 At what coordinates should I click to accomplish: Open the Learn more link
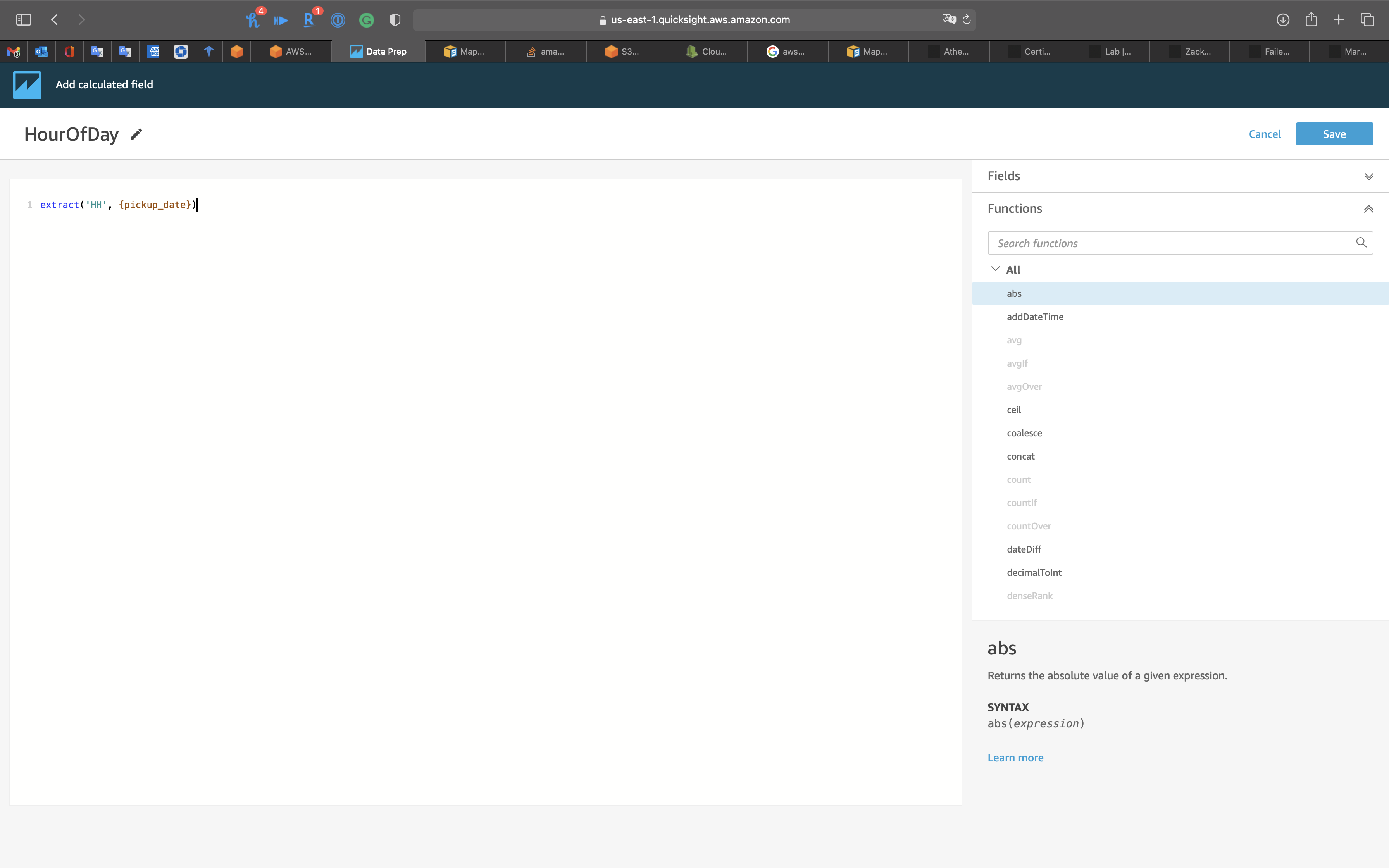[x=1015, y=758]
